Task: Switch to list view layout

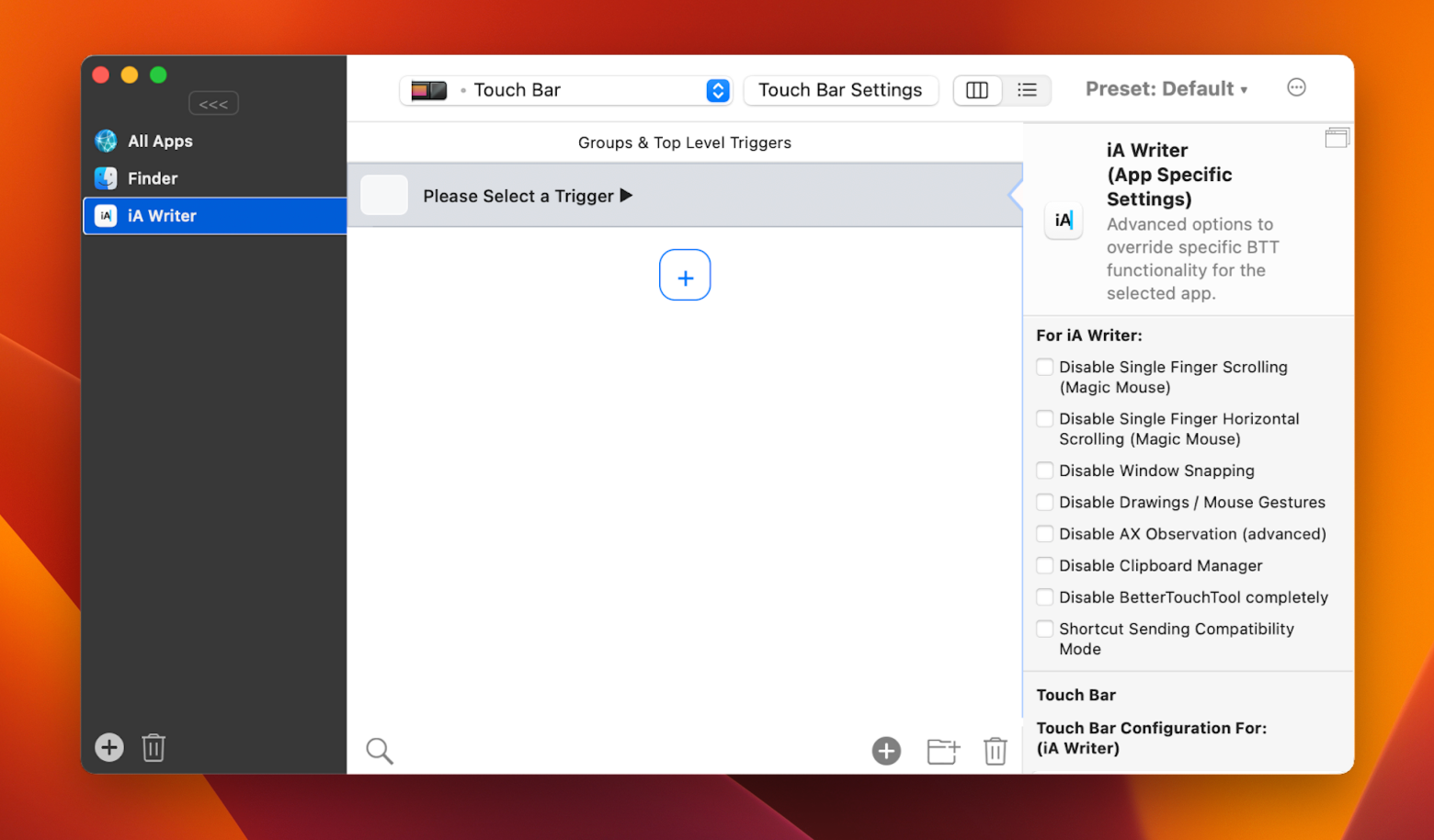Action: (1027, 90)
